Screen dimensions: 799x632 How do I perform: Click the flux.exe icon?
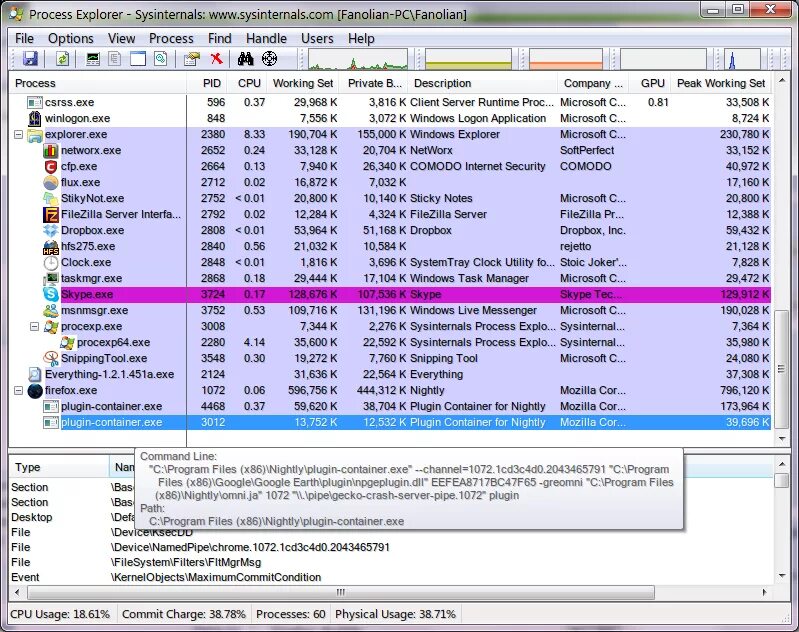click(50, 182)
